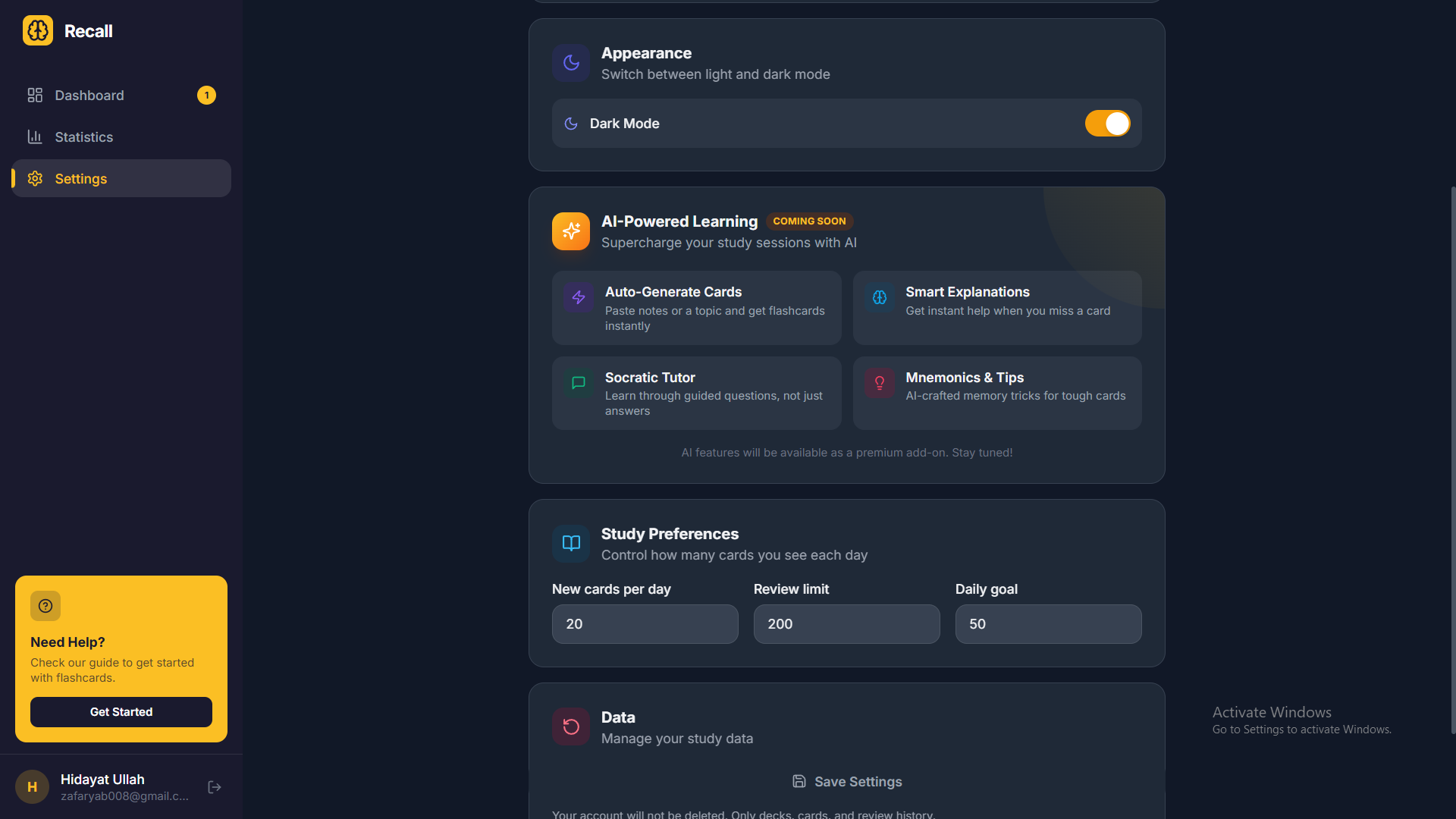Click the chat bubble icon on Socratic Tutor
This screenshot has width=1456, height=819.
point(578,383)
